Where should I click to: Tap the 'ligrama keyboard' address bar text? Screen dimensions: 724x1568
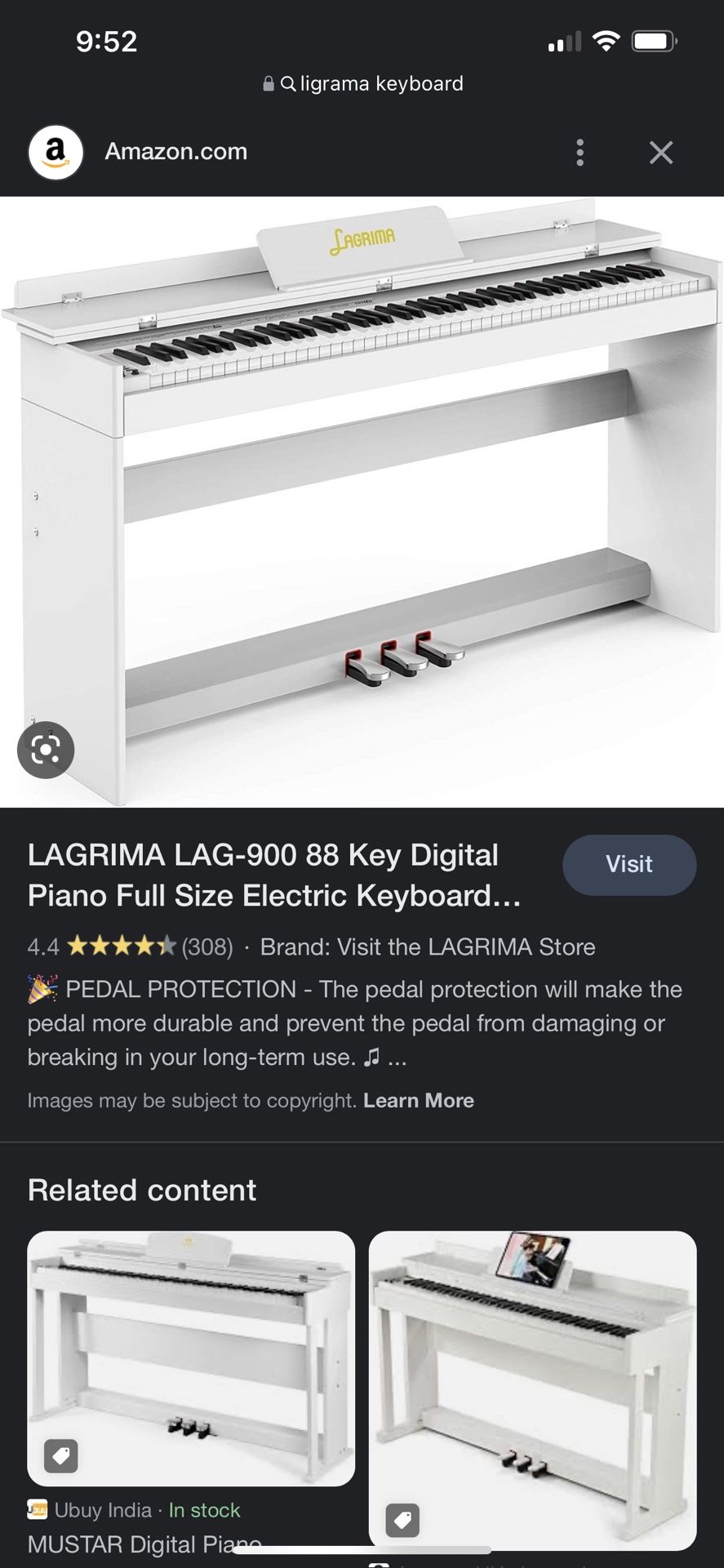click(381, 83)
